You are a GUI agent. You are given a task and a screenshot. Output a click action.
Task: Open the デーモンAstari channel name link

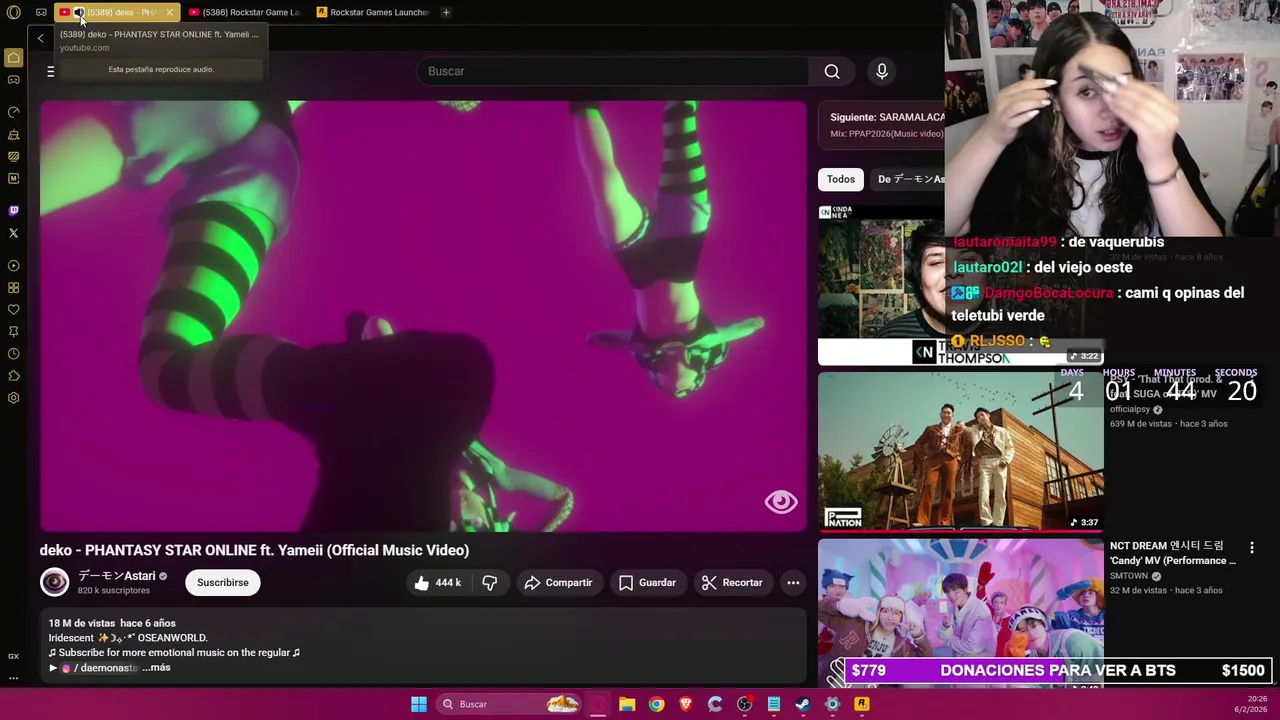click(x=116, y=576)
